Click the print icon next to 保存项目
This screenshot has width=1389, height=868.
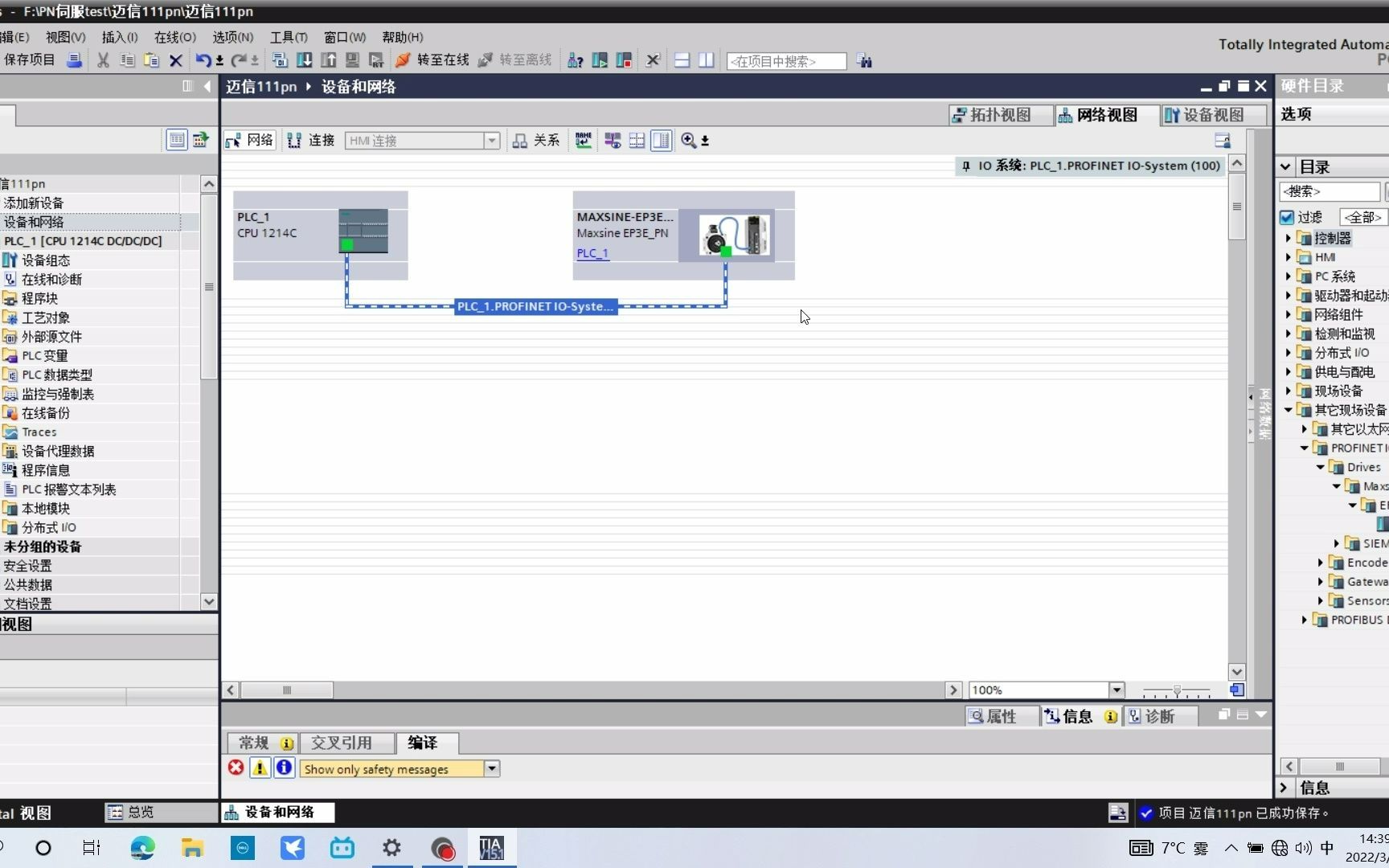pyautogui.click(x=74, y=60)
